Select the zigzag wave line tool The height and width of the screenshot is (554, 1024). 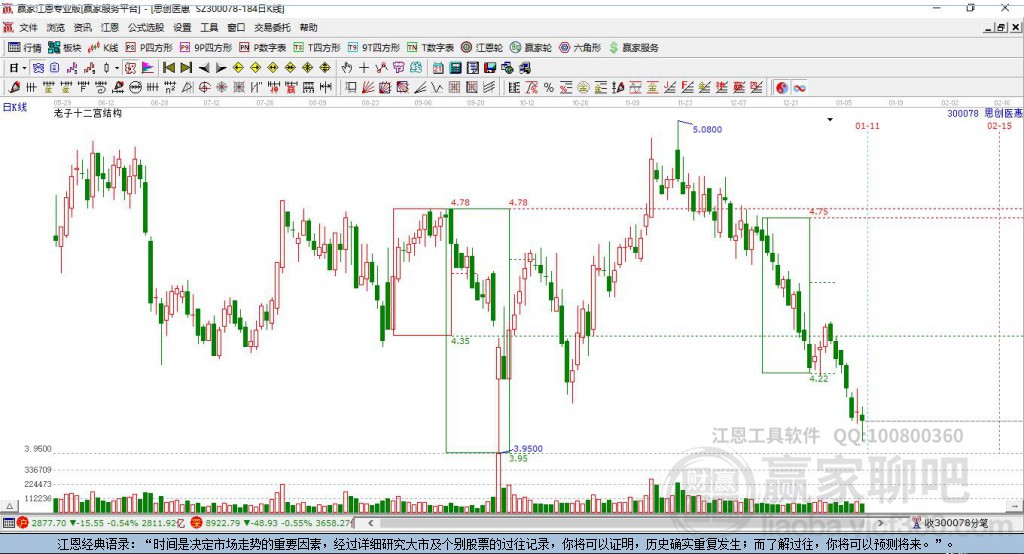[438, 88]
